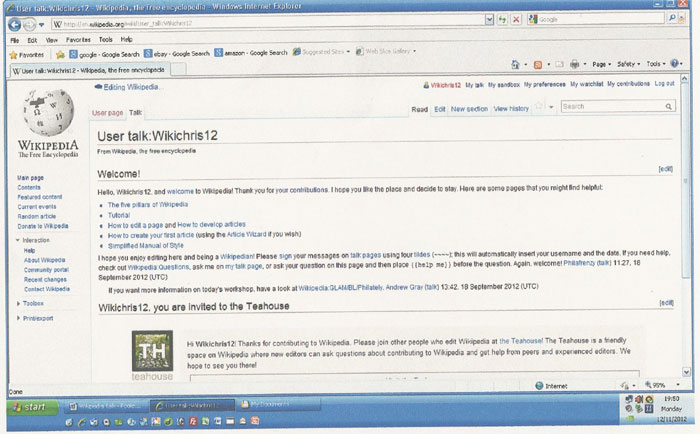Click the blue Help question mark icon
This screenshot has width=700, height=434.
[674, 63]
